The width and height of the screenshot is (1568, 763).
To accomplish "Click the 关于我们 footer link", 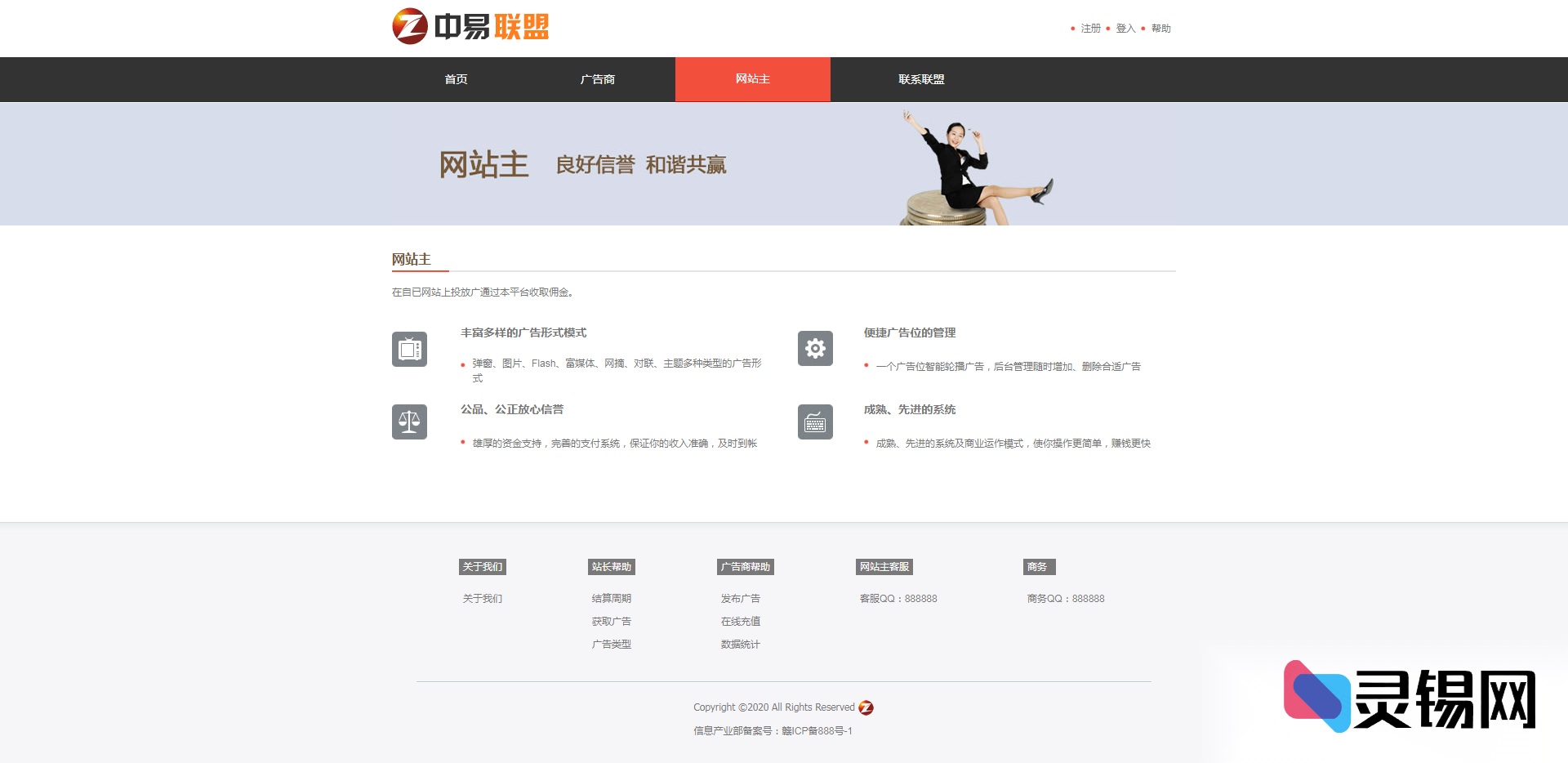I will [x=482, y=598].
